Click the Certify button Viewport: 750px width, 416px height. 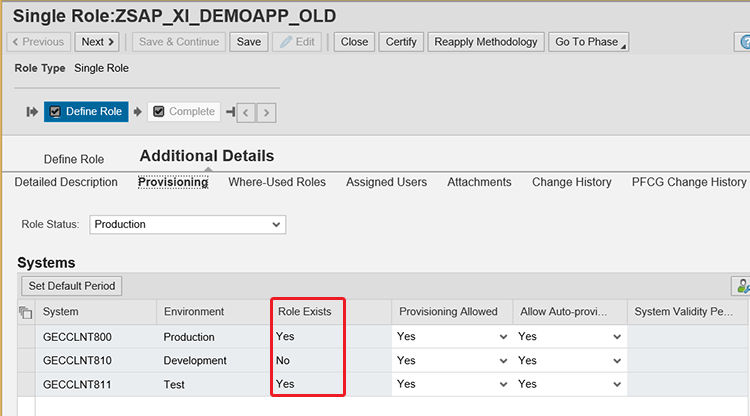[401, 42]
